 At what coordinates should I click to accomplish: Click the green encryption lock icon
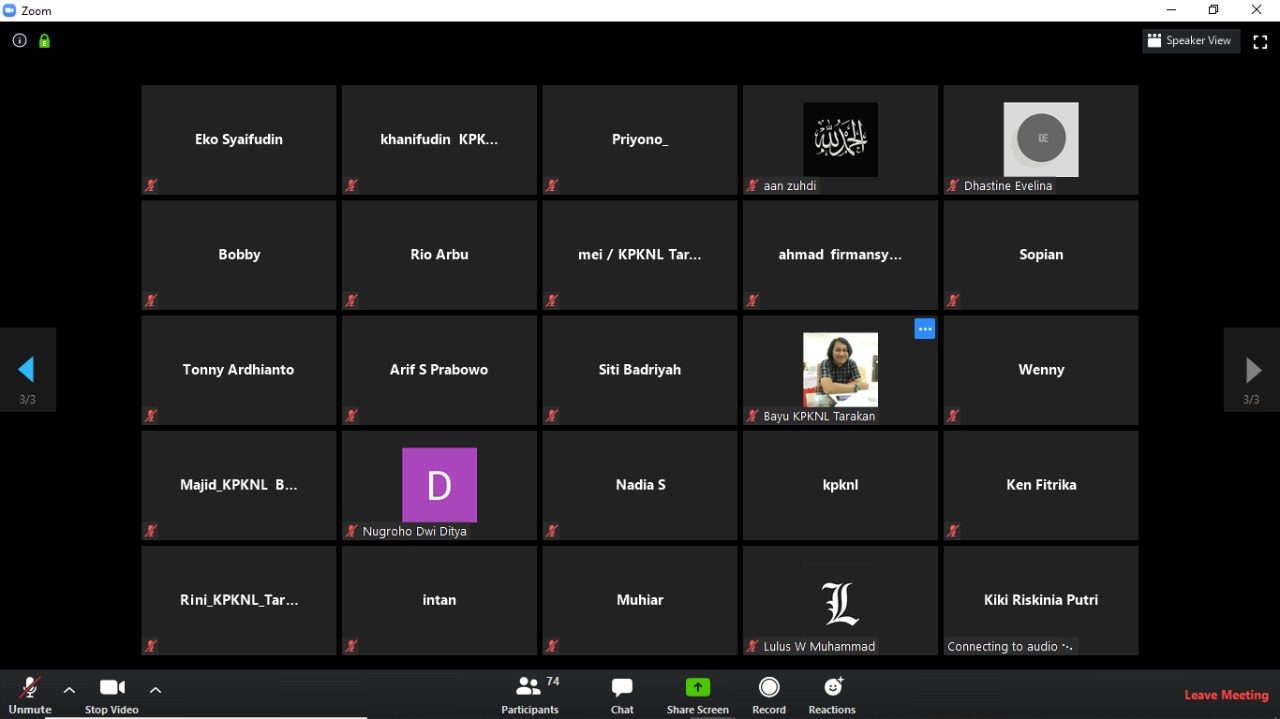tap(44, 41)
